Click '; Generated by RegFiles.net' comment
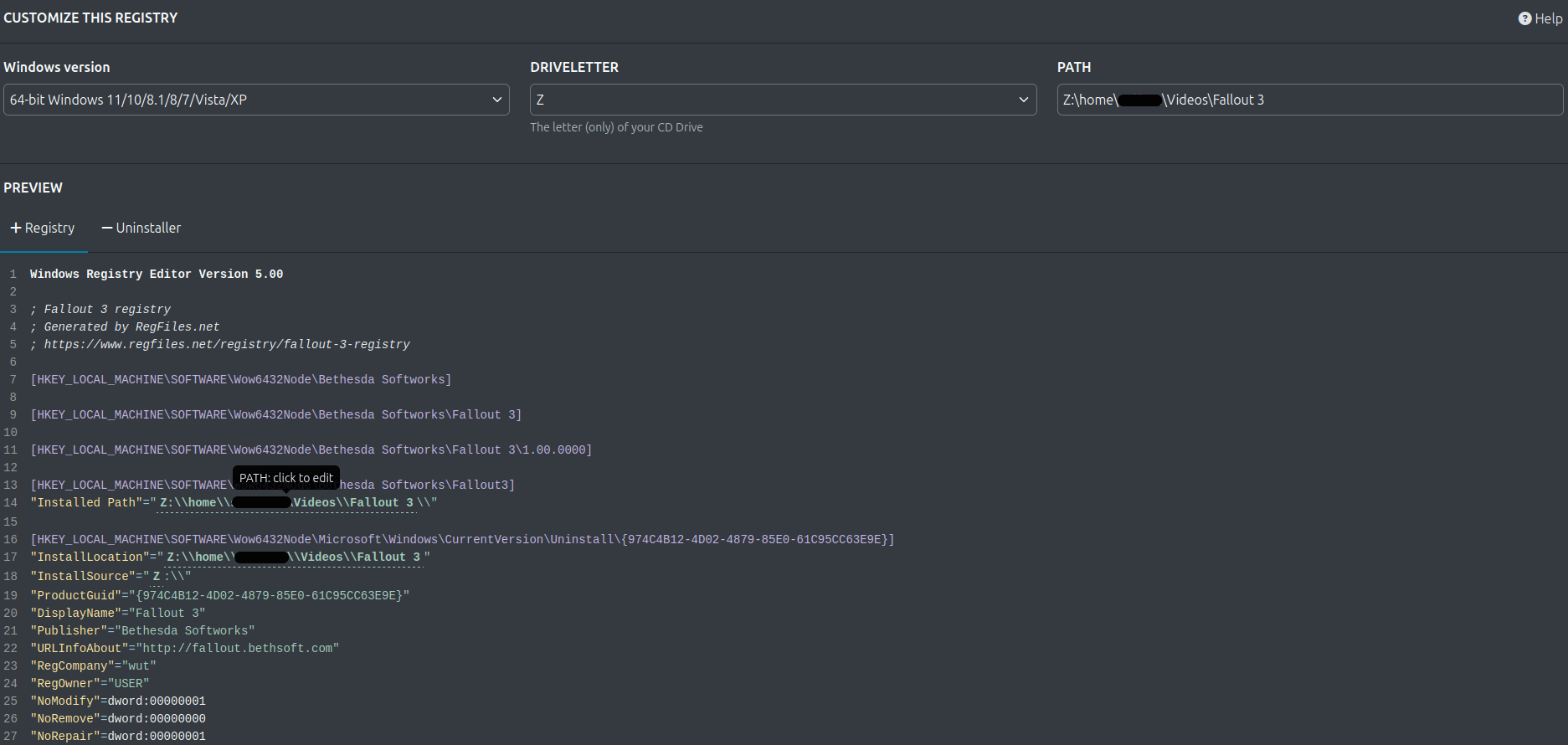 (x=125, y=326)
